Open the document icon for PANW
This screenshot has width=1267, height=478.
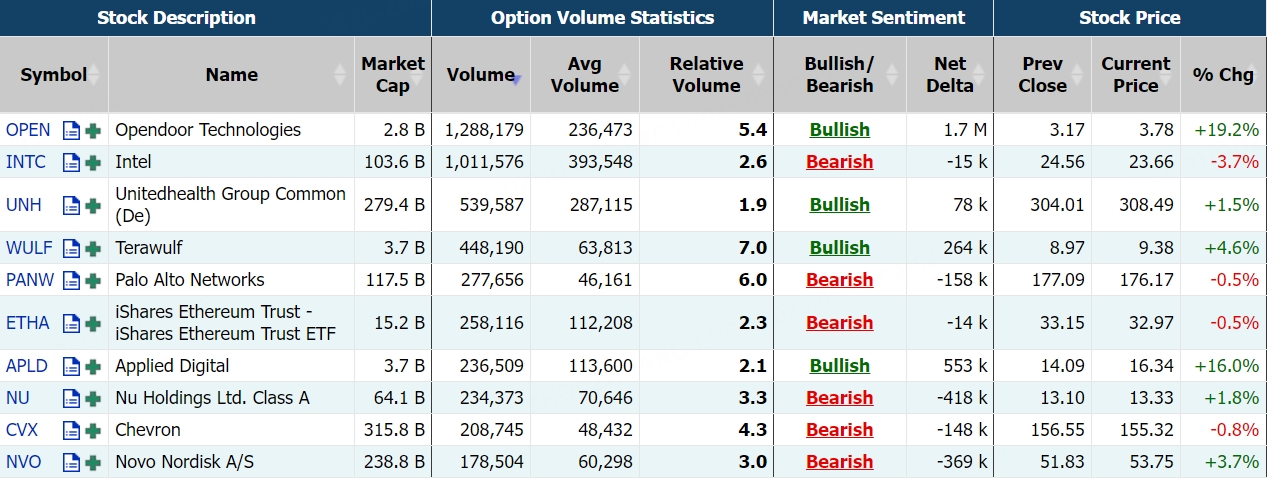click(71, 280)
